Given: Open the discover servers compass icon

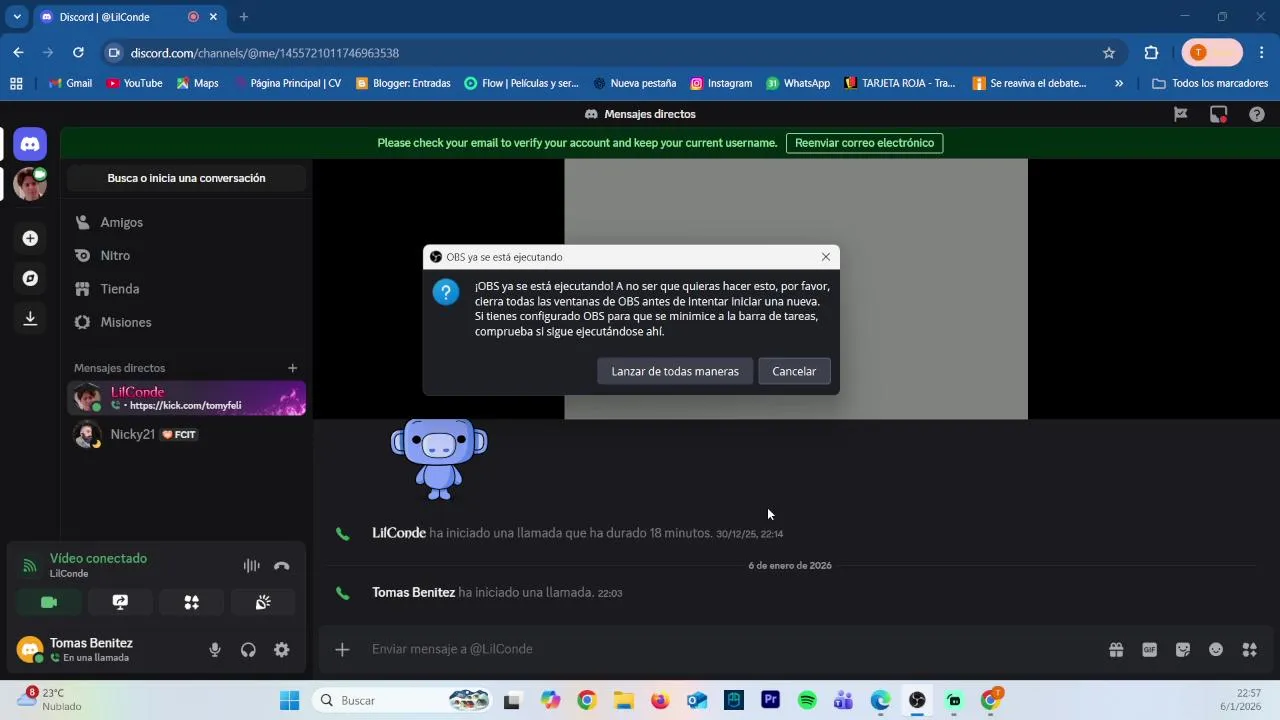Looking at the screenshot, I should (x=30, y=278).
